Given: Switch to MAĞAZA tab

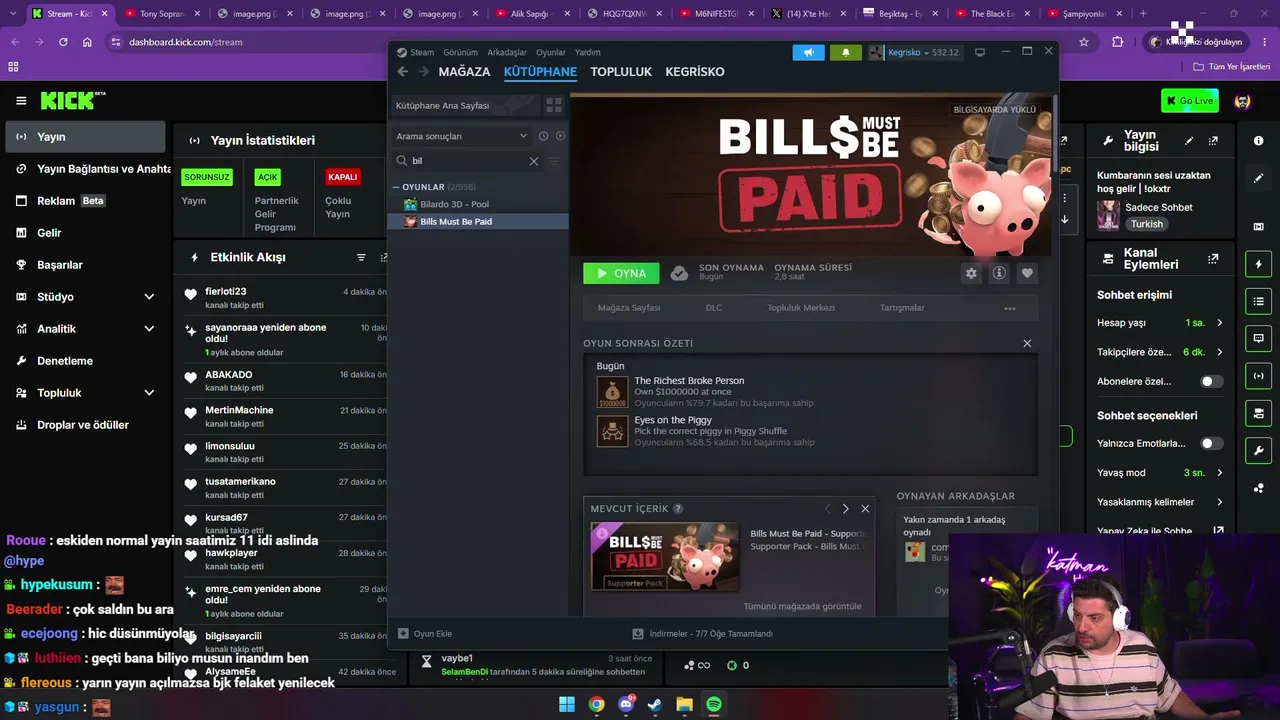Looking at the screenshot, I should (464, 72).
